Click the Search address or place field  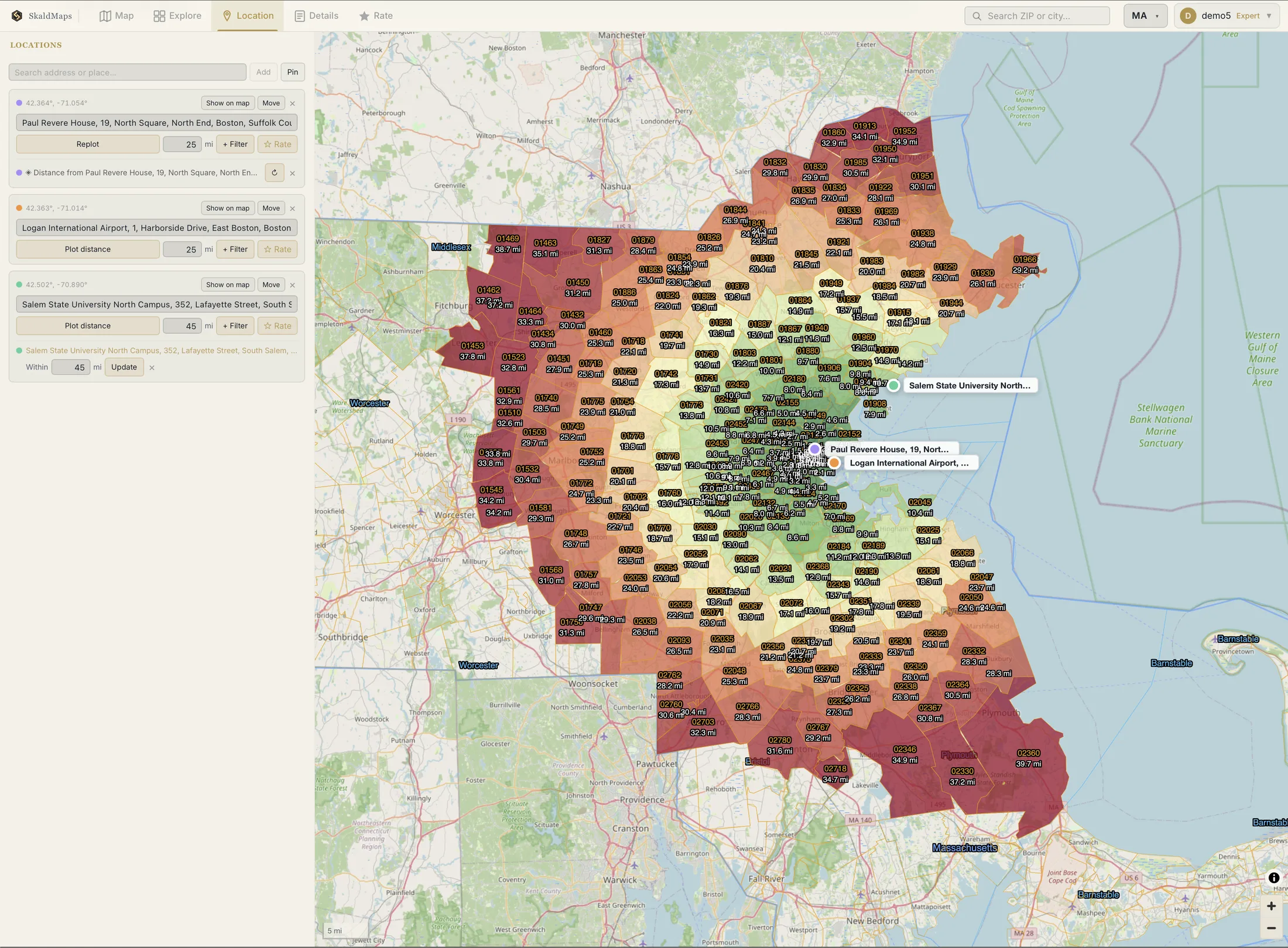coord(128,72)
